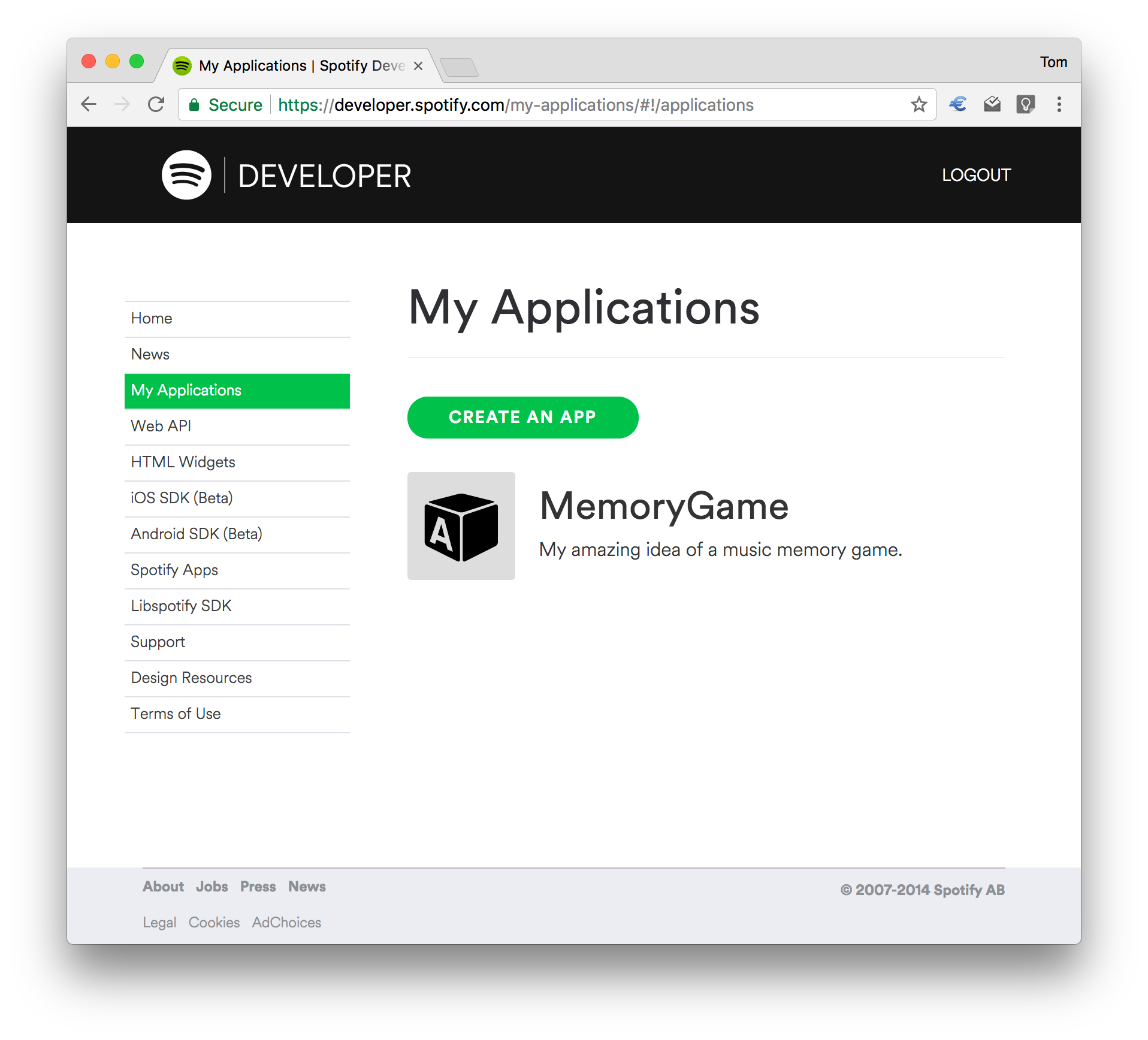This screenshot has height=1040, width=1148.
Task: Click the MemoryGame description text
Action: pos(720,550)
